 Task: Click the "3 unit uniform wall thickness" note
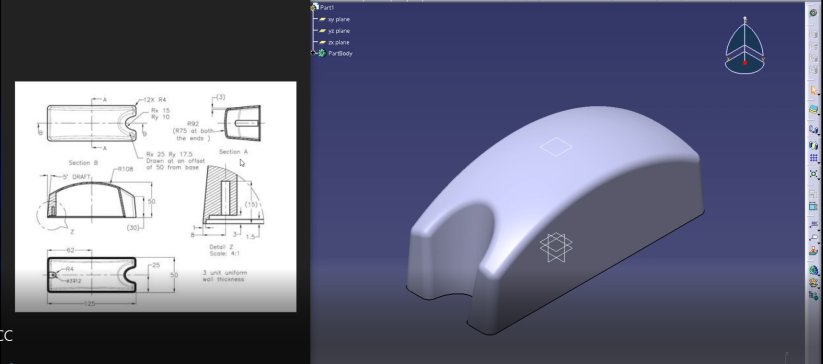225,276
